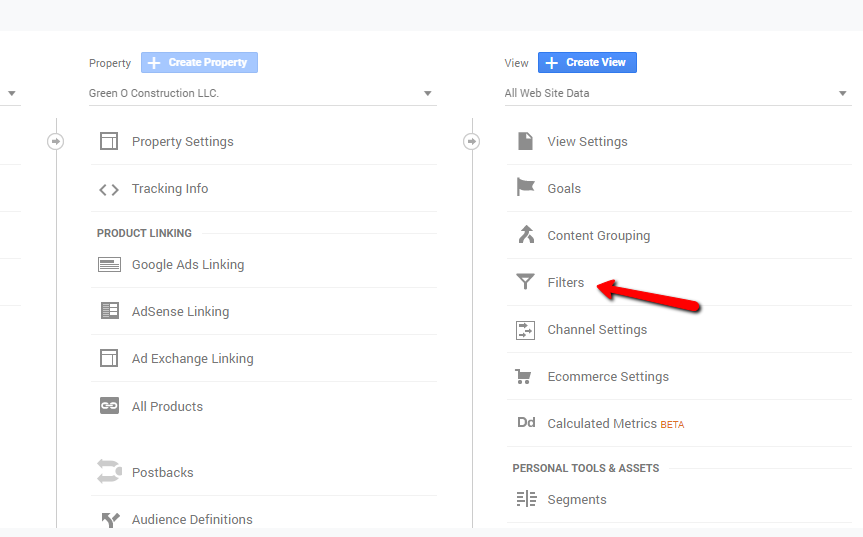Click the Goals flag icon
This screenshot has width=863, height=537.
525,188
